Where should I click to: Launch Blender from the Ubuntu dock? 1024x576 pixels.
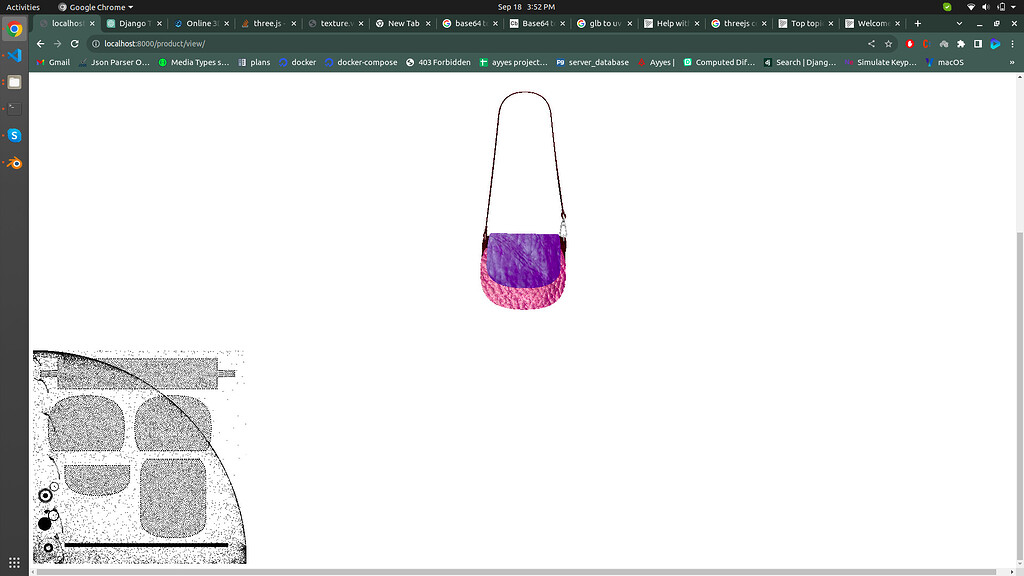pos(13,161)
